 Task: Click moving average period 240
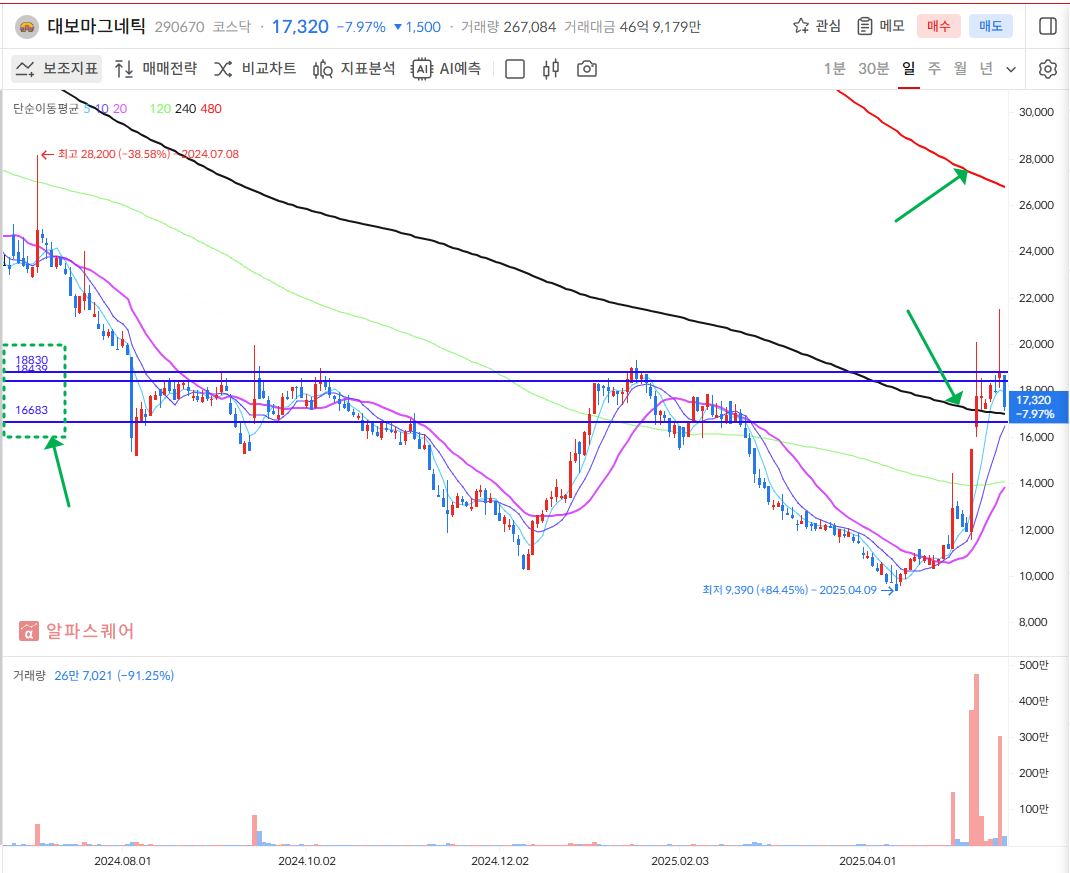[x=186, y=109]
